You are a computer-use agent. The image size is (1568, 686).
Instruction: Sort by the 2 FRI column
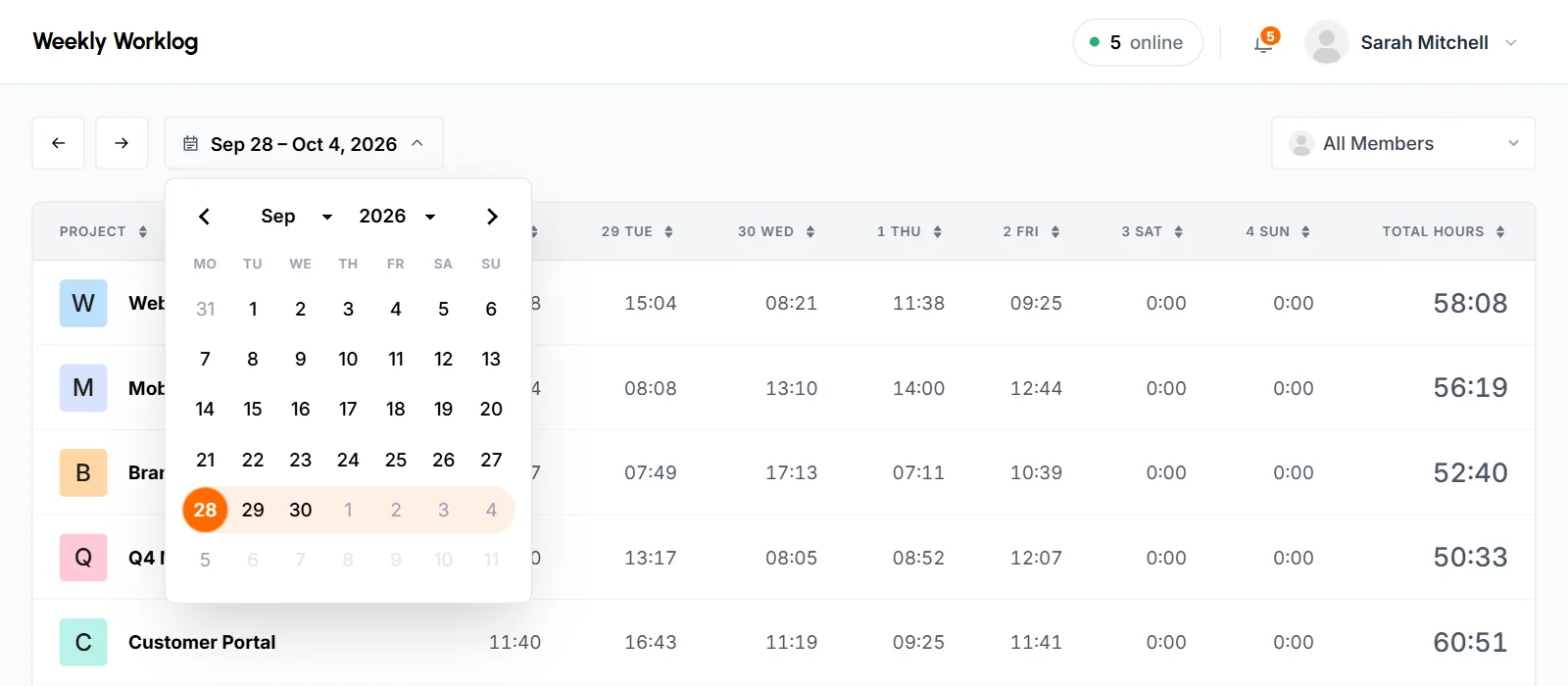[1031, 232]
